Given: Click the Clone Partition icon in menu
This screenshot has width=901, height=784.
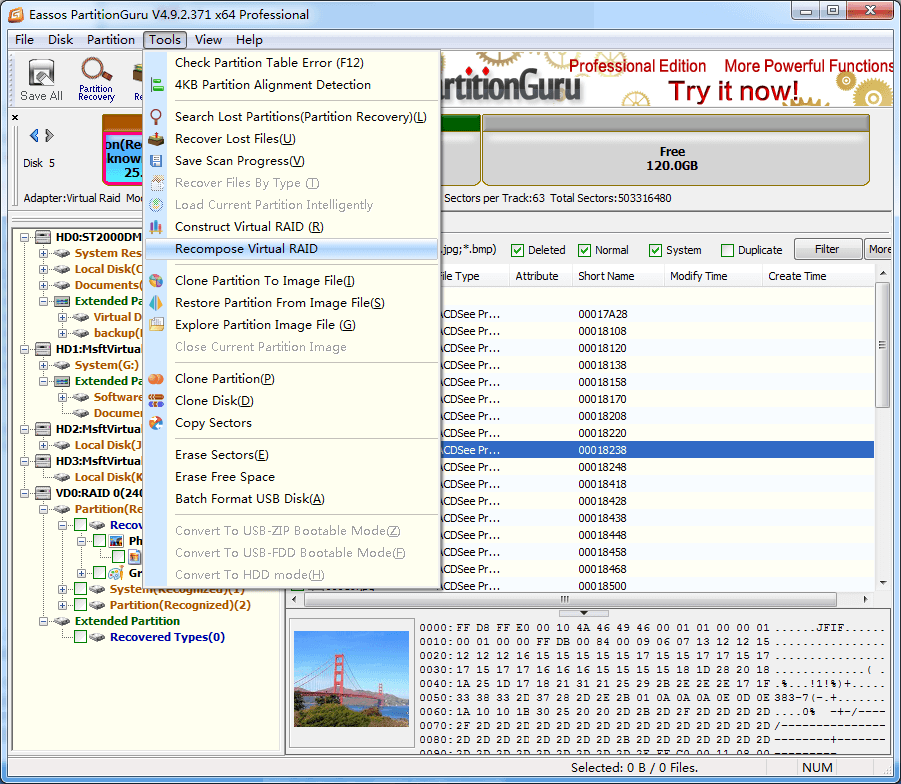Looking at the screenshot, I should pos(156,379).
